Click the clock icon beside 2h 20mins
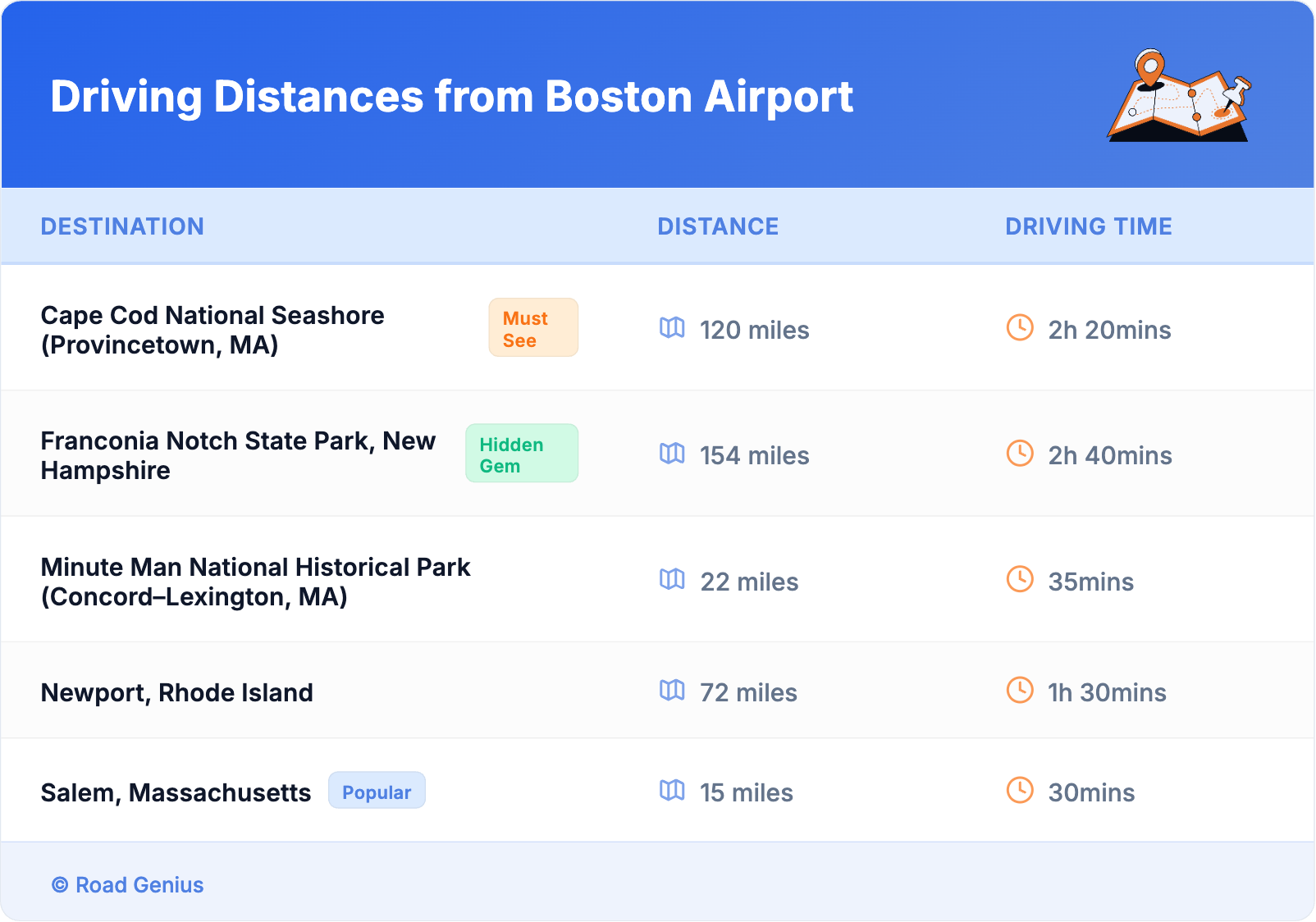 pyautogui.click(x=1020, y=328)
